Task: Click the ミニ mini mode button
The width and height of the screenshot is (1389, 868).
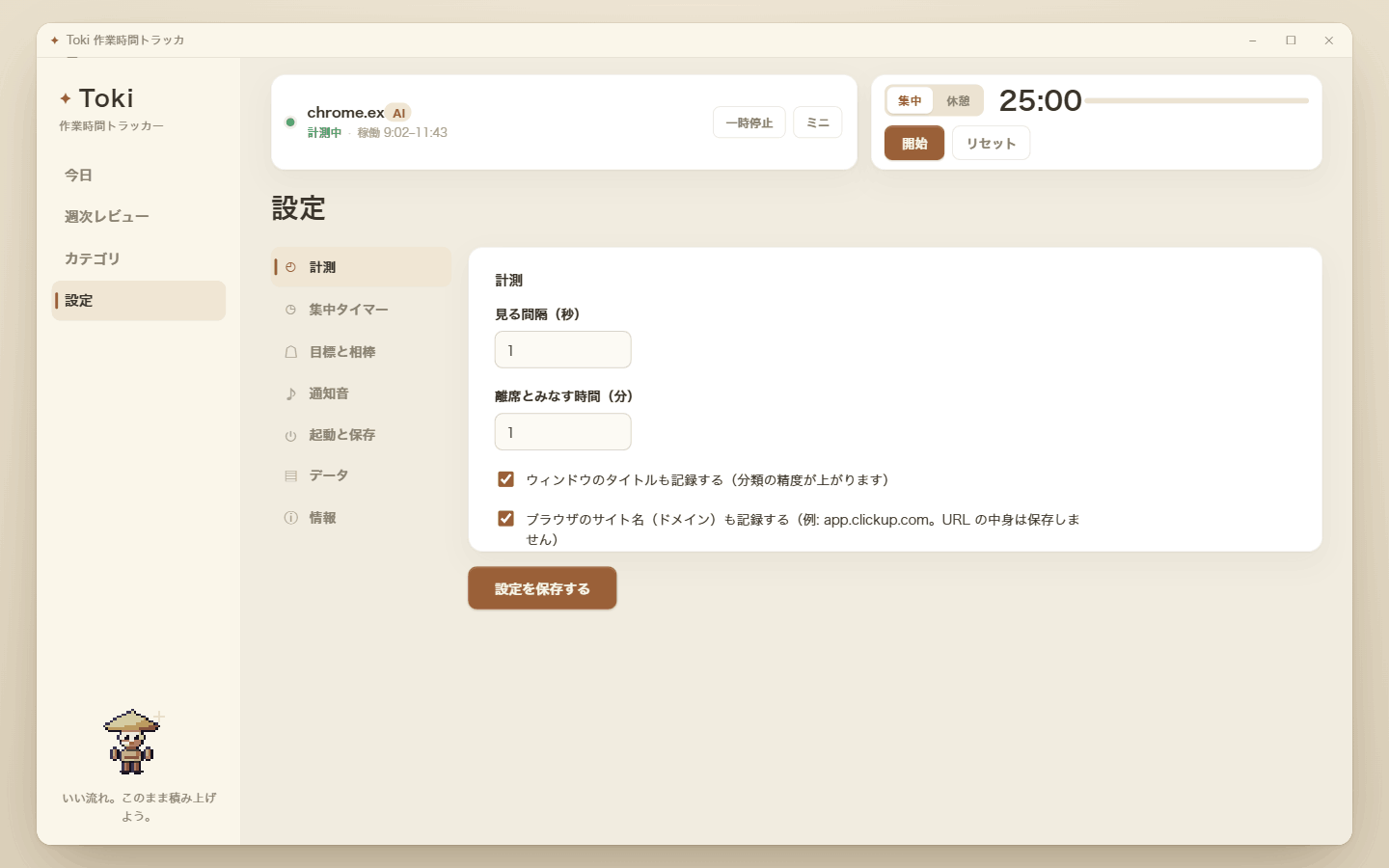Action: click(818, 122)
